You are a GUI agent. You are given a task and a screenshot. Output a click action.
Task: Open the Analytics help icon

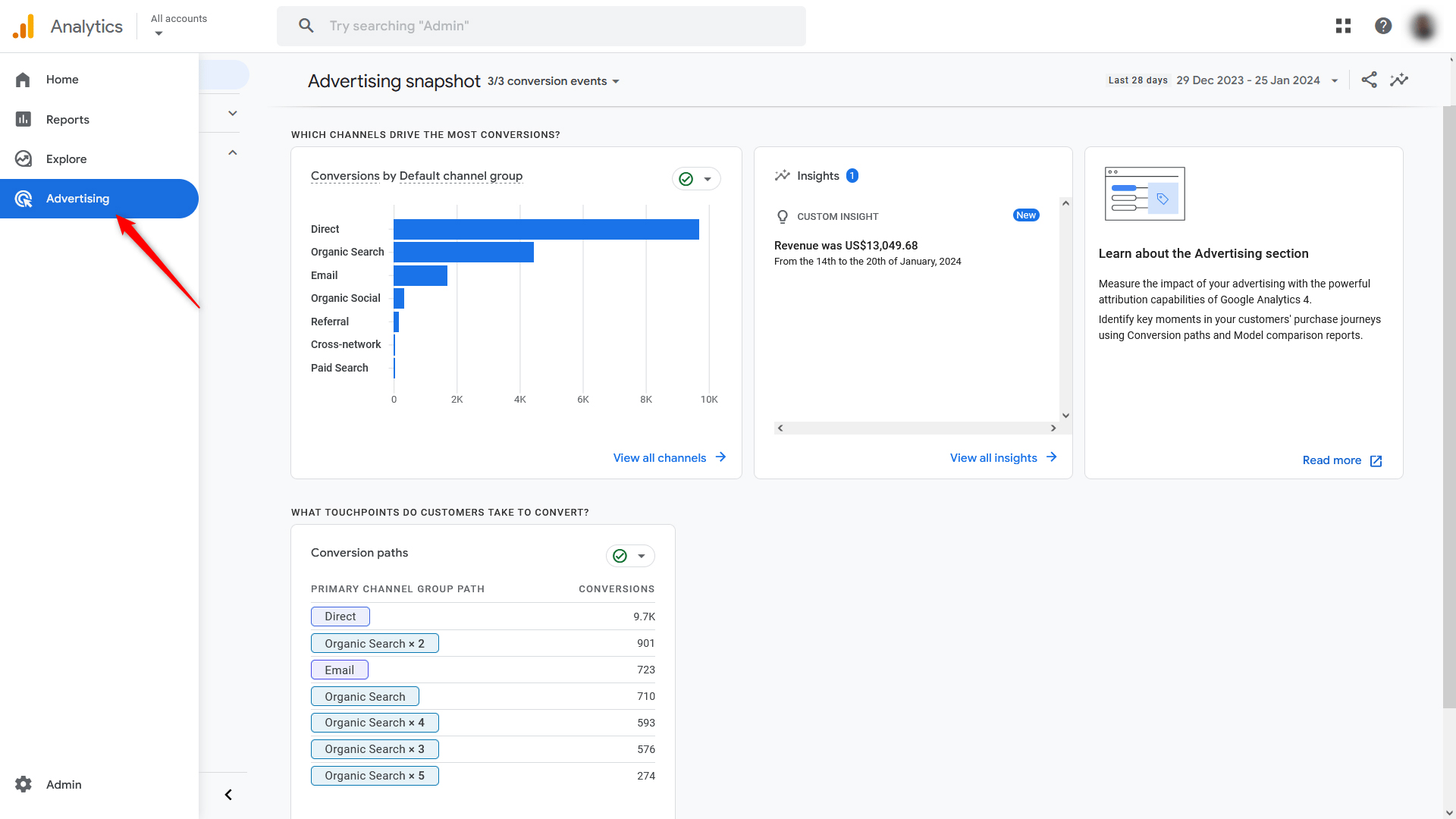[1383, 25]
